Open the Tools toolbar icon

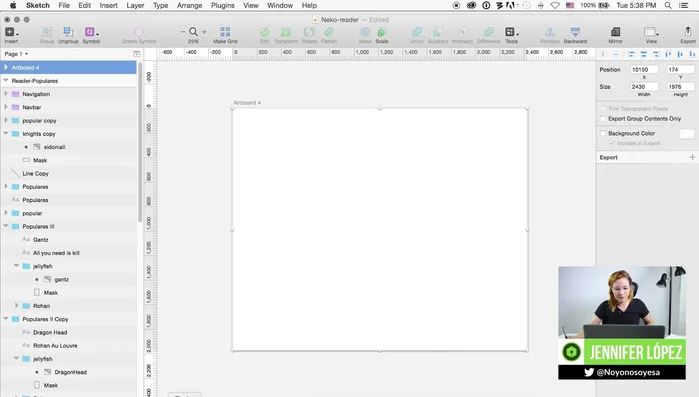click(511, 32)
